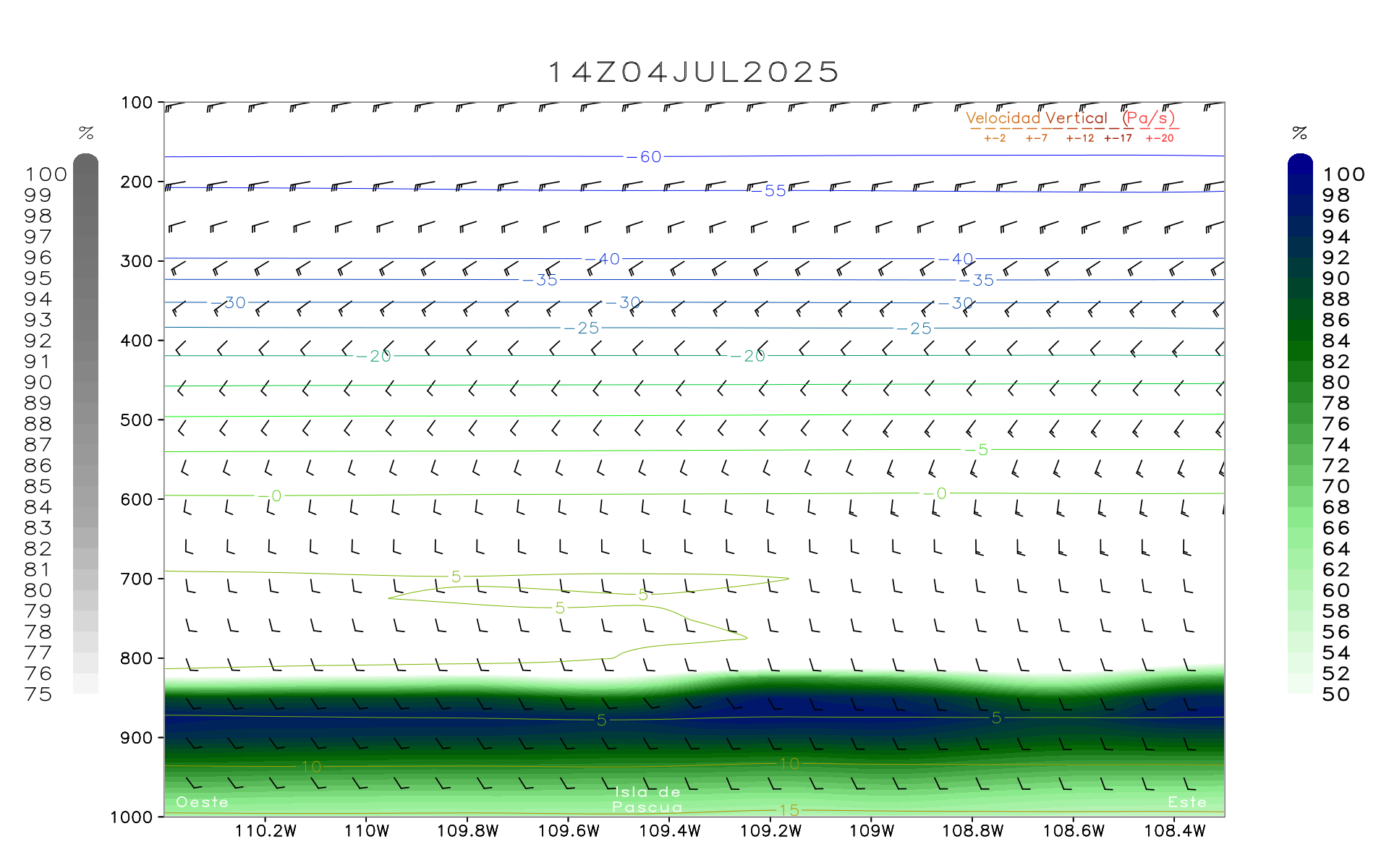Click the 110.2W longitude tick label
Screen dimensions: 1389x868
[266, 831]
